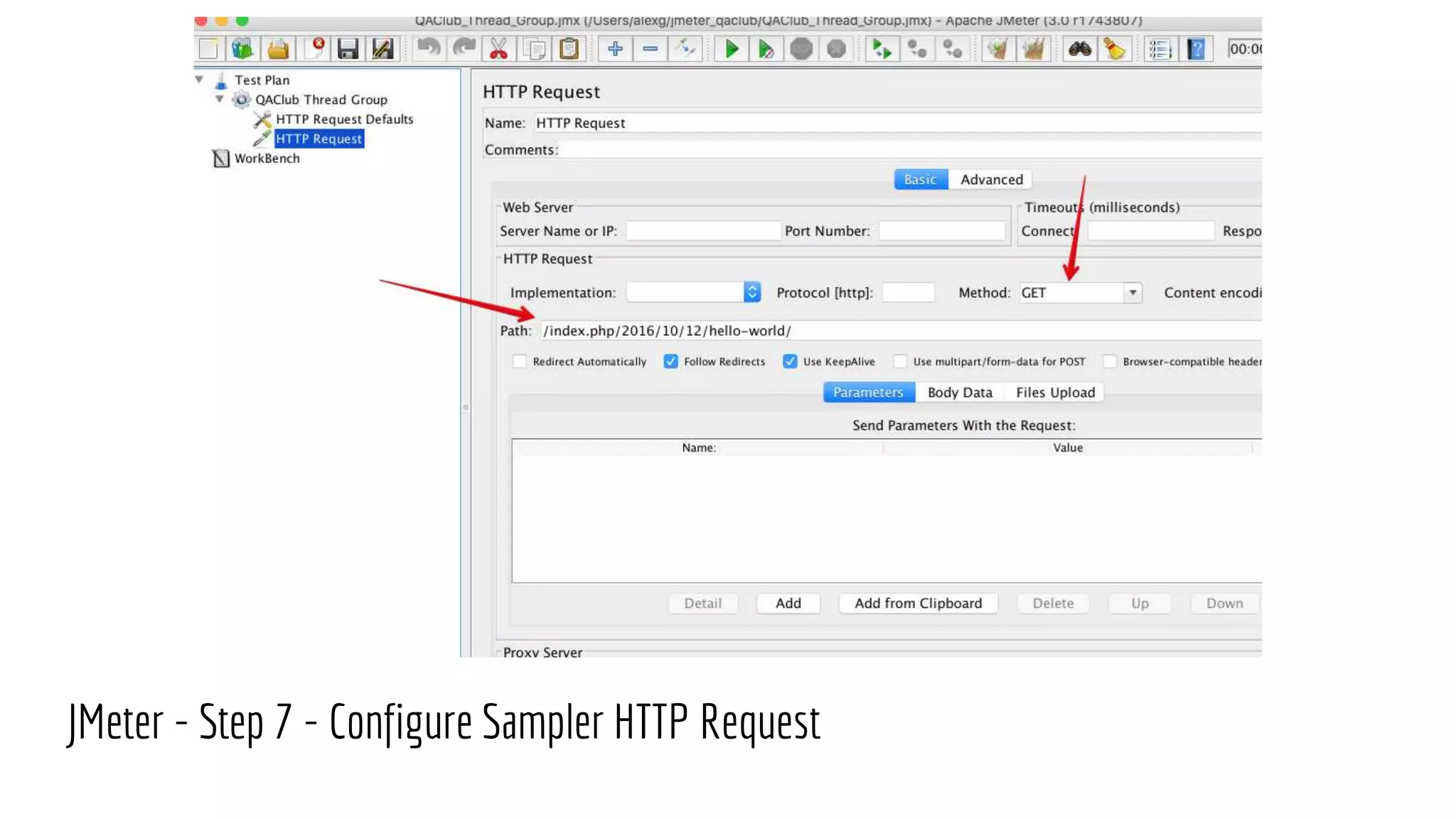This screenshot has width=1456, height=819.
Task: Click Remote start all icon
Action: tap(882, 49)
